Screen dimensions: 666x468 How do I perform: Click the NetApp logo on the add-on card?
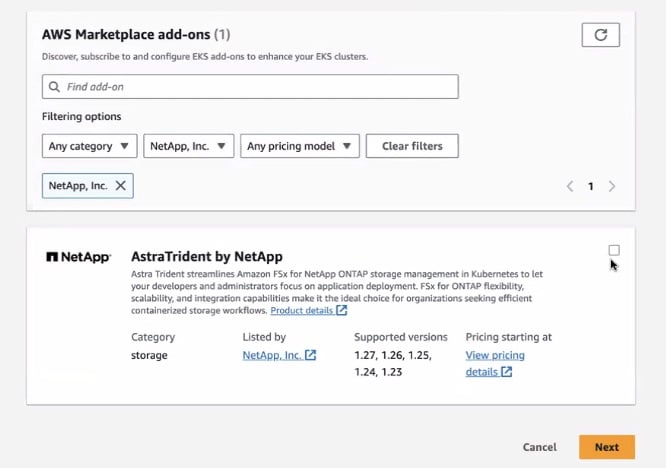[79, 257]
